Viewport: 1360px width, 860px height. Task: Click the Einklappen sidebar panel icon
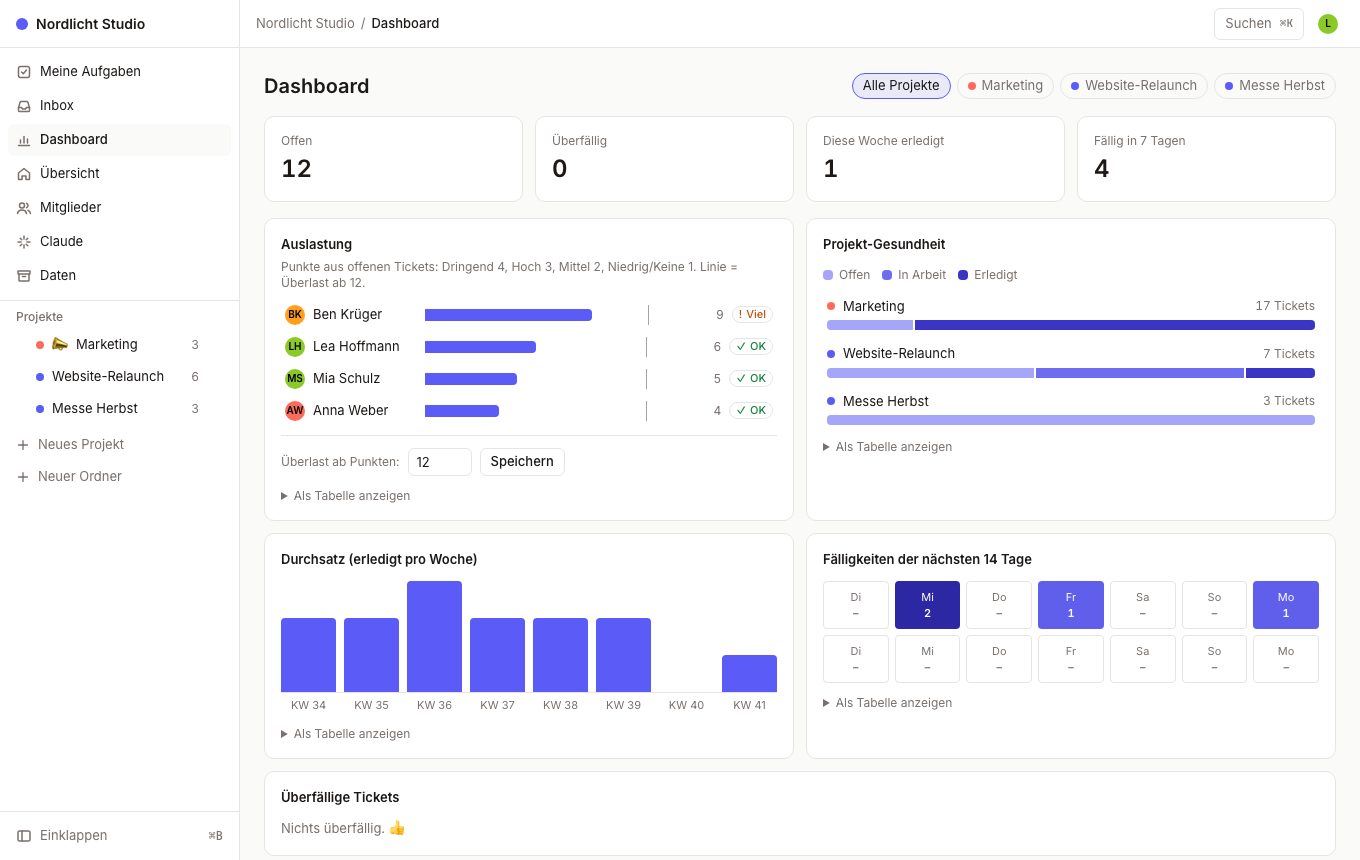click(24, 836)
